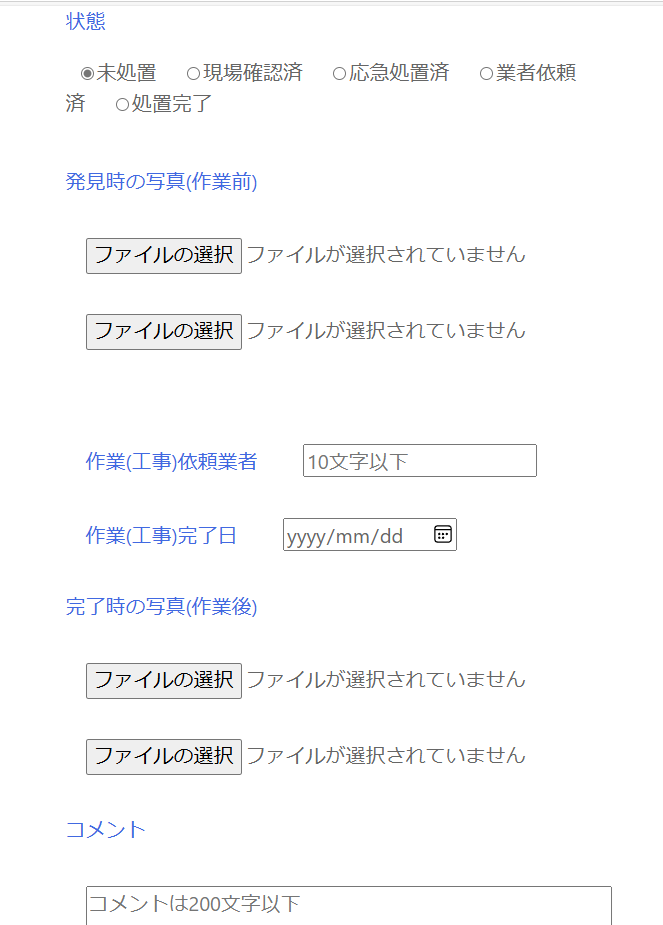Click first ファイルの選択 button under 完了時の写真

tap(164, 680)
